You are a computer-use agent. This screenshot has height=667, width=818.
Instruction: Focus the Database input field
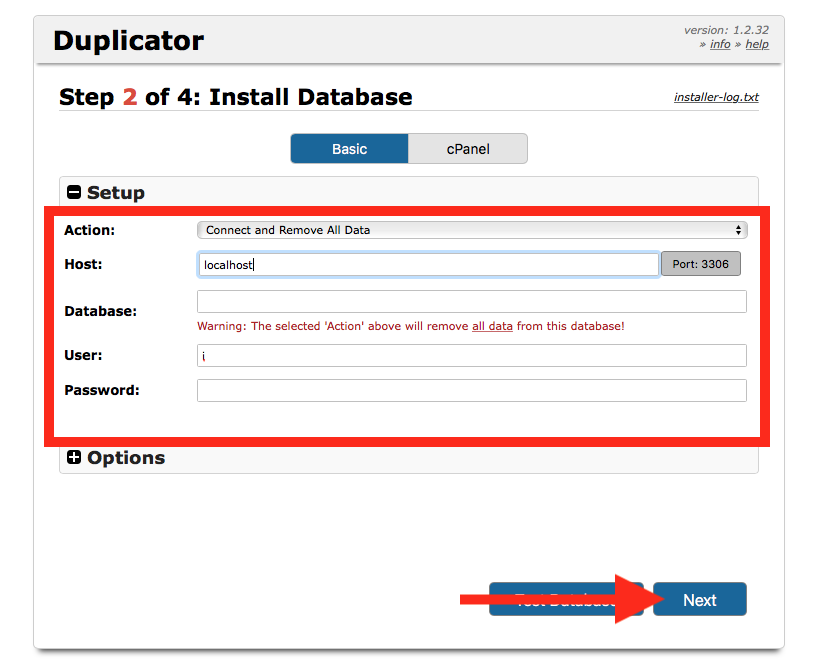point(472,301)
